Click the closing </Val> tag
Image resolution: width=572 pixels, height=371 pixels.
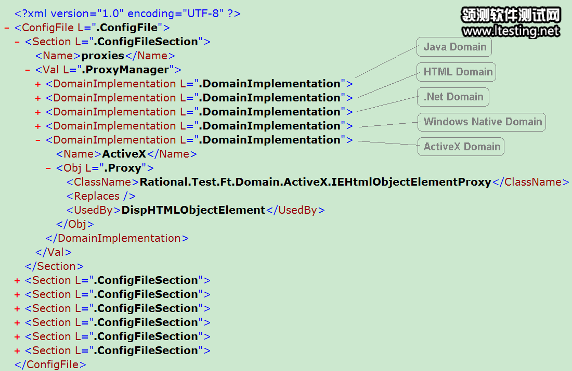(x=53, y=252)
